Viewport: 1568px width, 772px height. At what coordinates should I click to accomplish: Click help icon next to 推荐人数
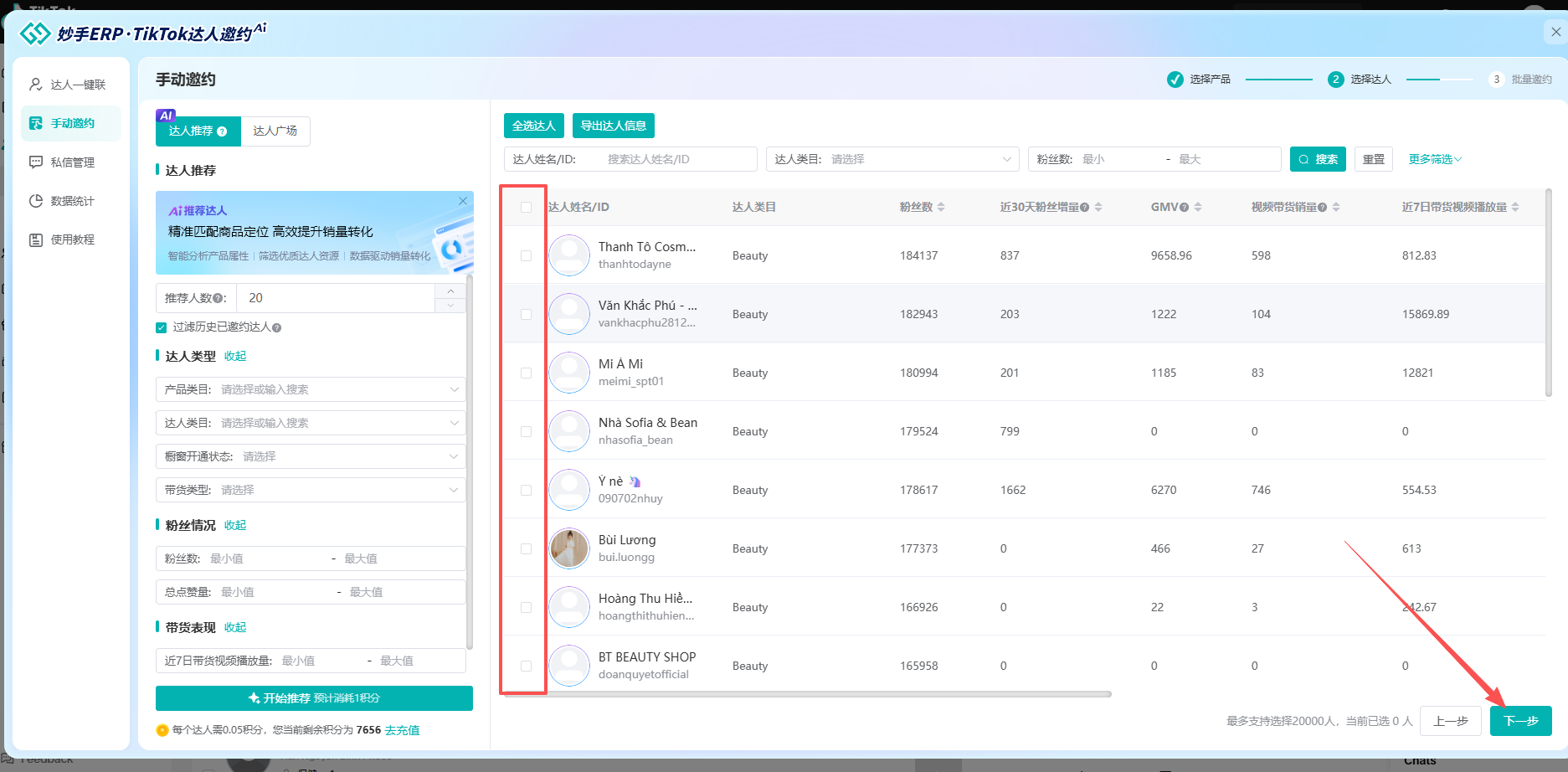coord(218,298)
